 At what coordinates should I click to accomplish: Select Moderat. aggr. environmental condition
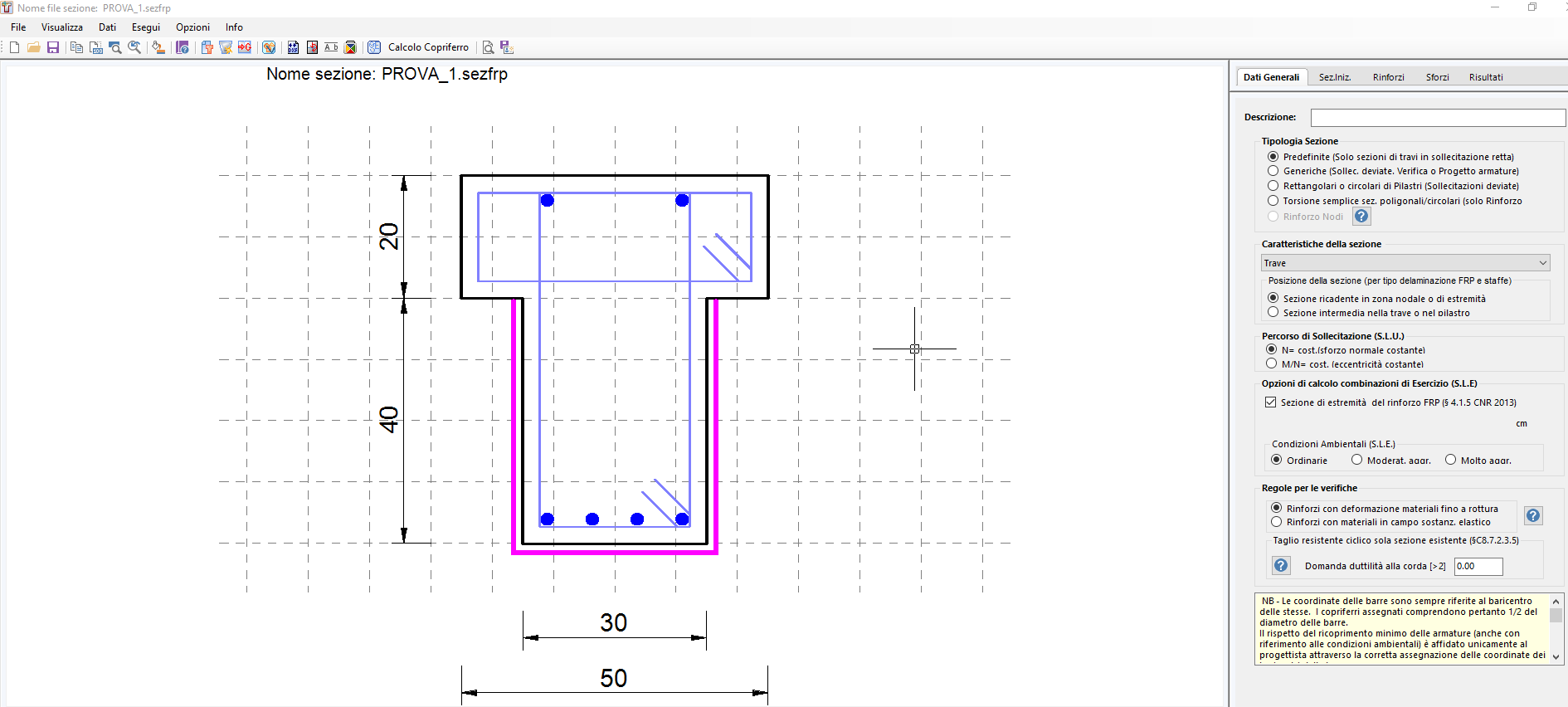(1357, 460)
